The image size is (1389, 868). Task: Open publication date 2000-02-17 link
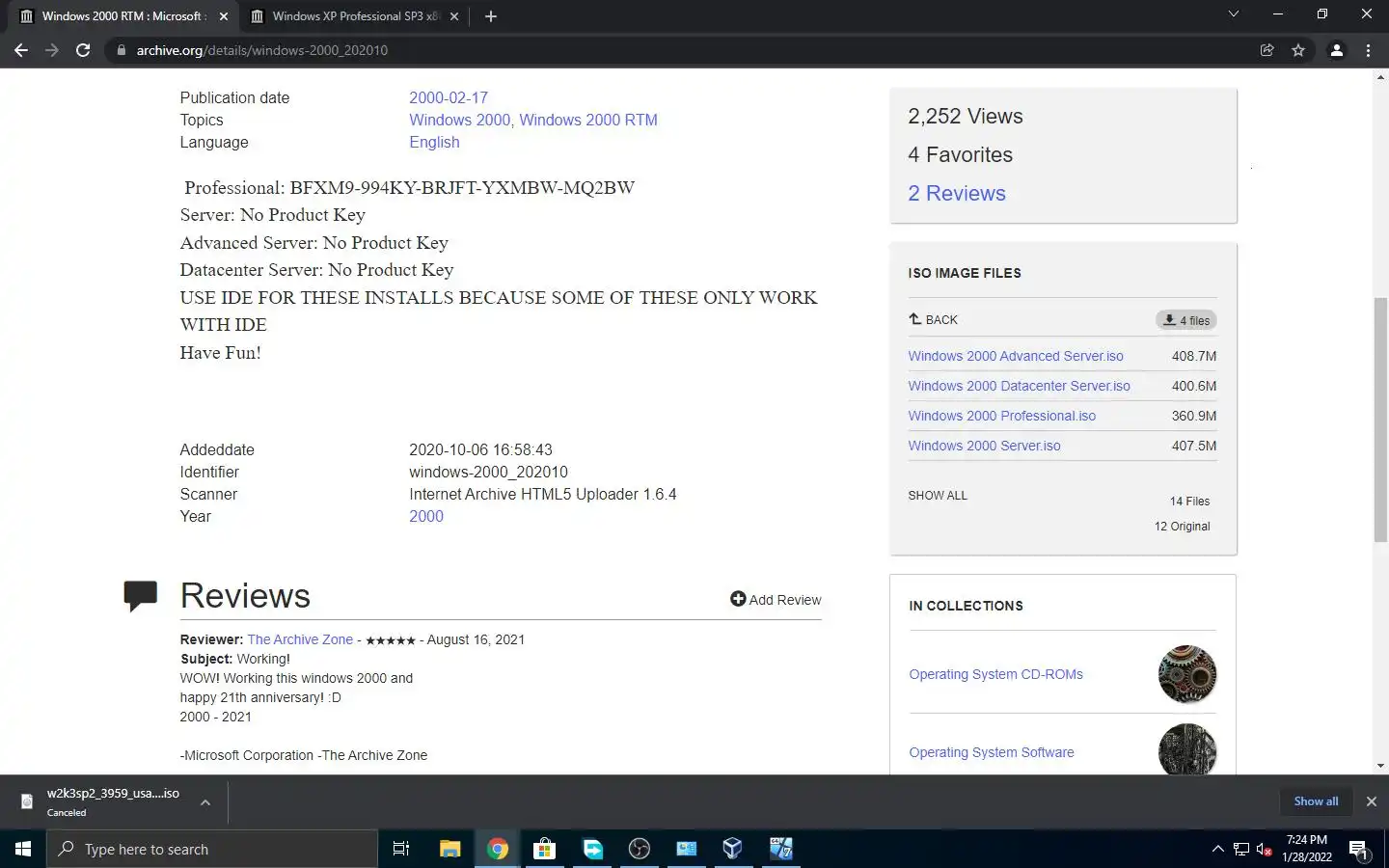[449, 97]
